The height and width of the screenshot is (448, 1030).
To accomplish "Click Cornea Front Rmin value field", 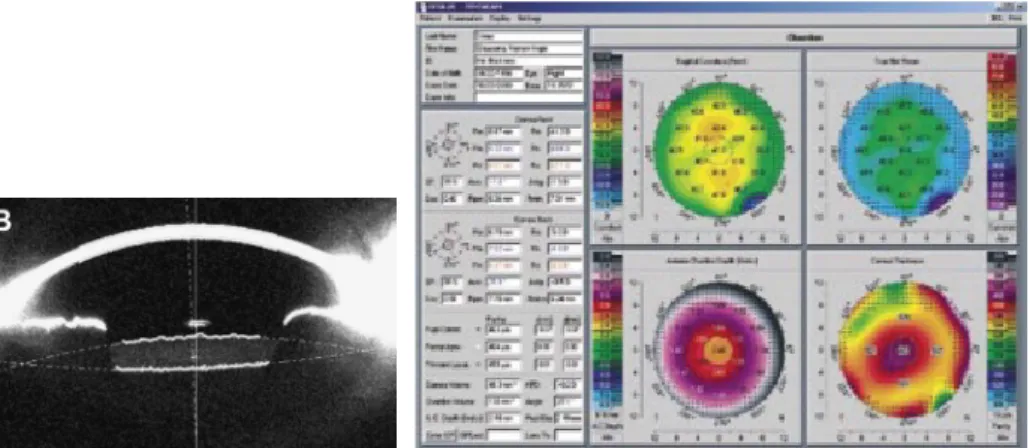I will [x=564, y=200].
